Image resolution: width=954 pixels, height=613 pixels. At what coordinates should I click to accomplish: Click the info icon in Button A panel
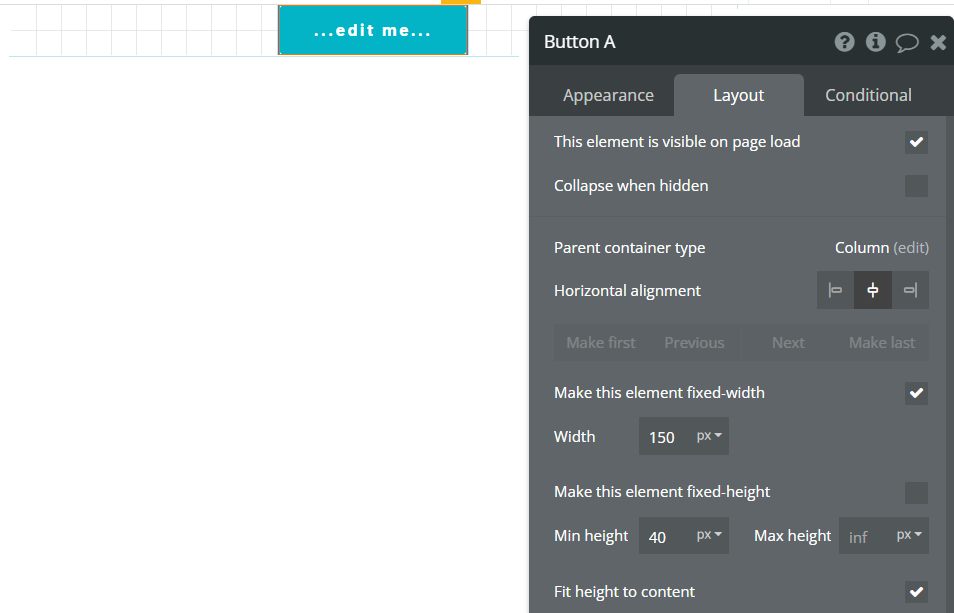pos(876,42)
